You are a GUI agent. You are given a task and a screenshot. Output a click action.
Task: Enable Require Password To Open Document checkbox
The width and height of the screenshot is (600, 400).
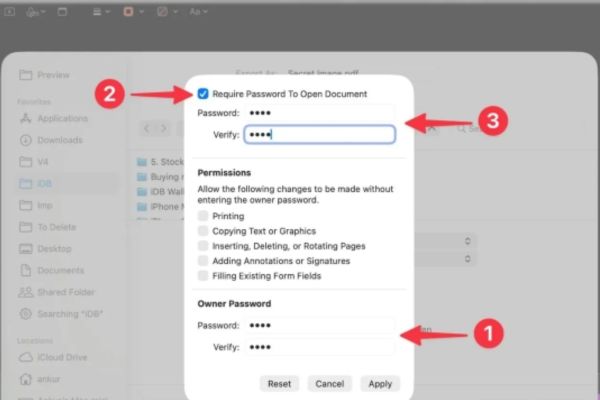click(x=203, y=94)
